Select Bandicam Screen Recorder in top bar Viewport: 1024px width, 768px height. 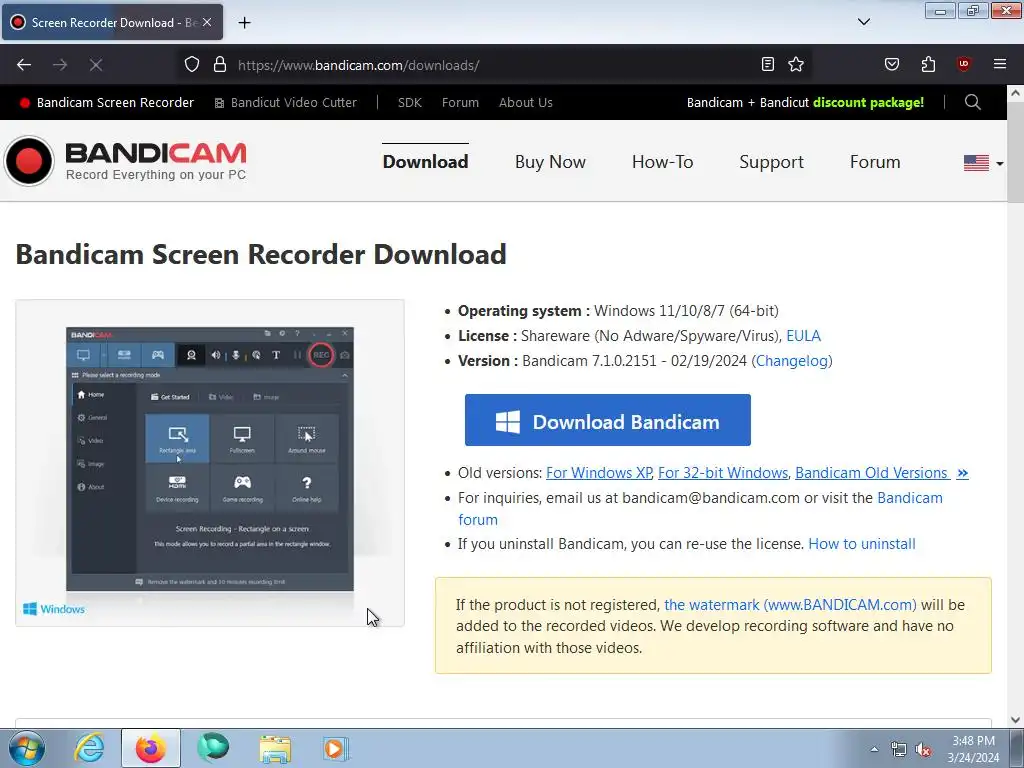107,103
